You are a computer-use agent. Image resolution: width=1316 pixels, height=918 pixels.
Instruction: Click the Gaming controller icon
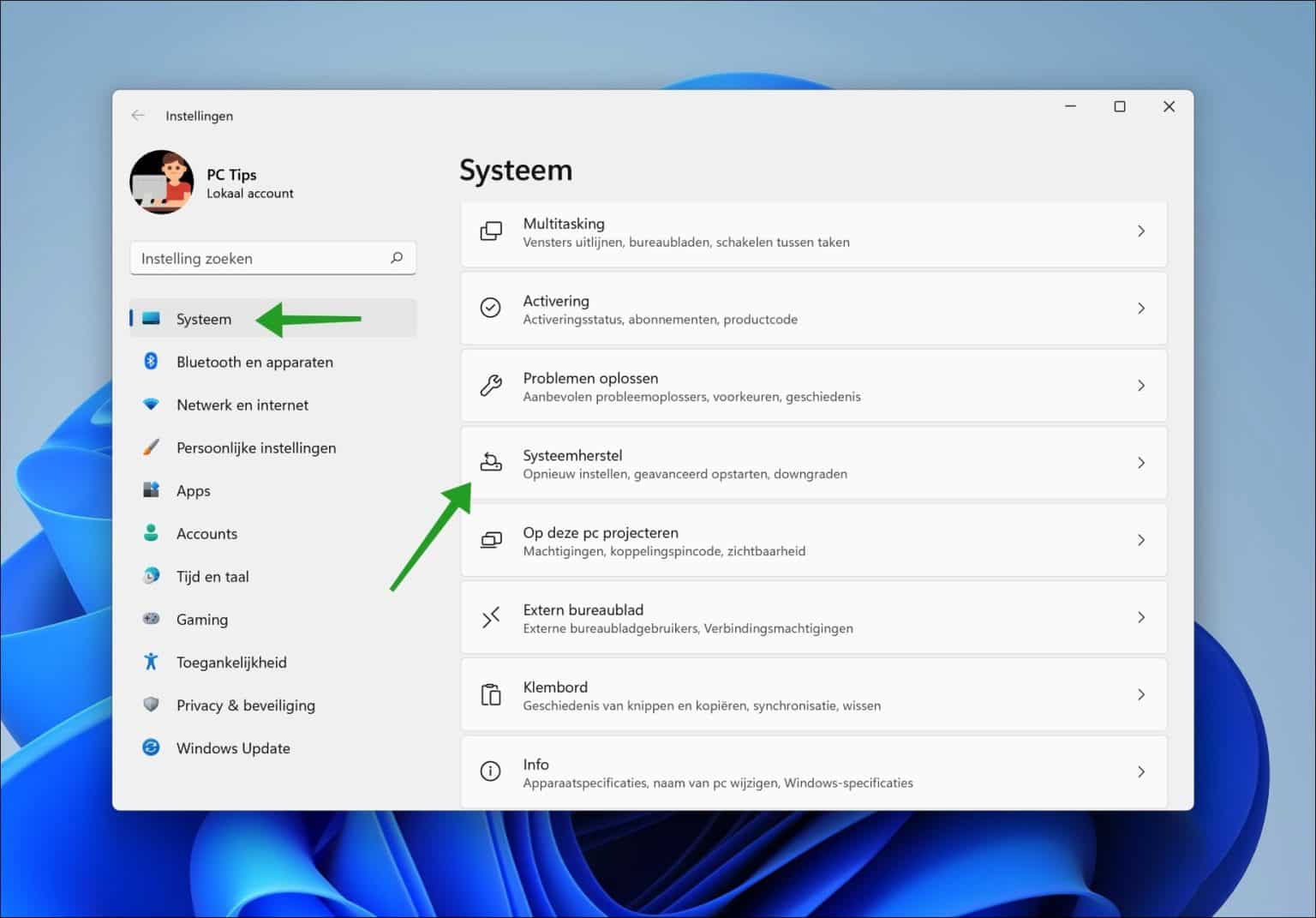pyautogui.click(x=151, y=619)
